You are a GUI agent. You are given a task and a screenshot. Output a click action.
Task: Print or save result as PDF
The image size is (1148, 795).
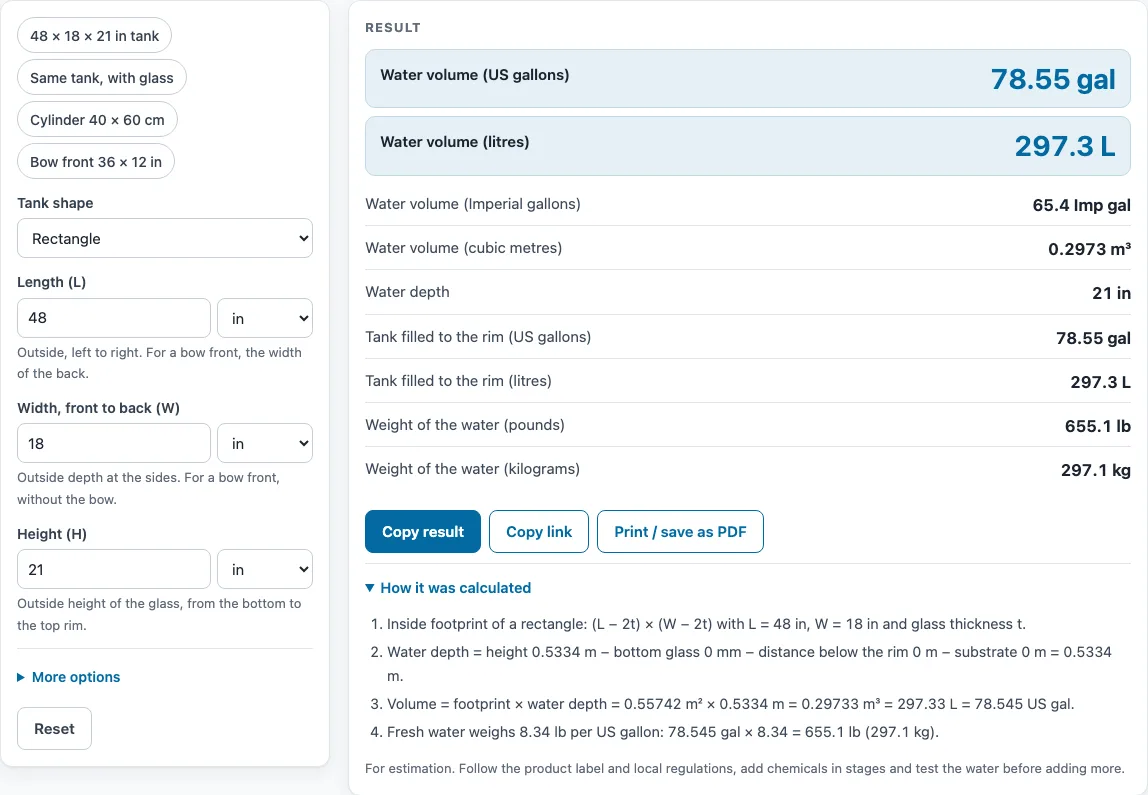pyautogui.click(x=680, y=531)
